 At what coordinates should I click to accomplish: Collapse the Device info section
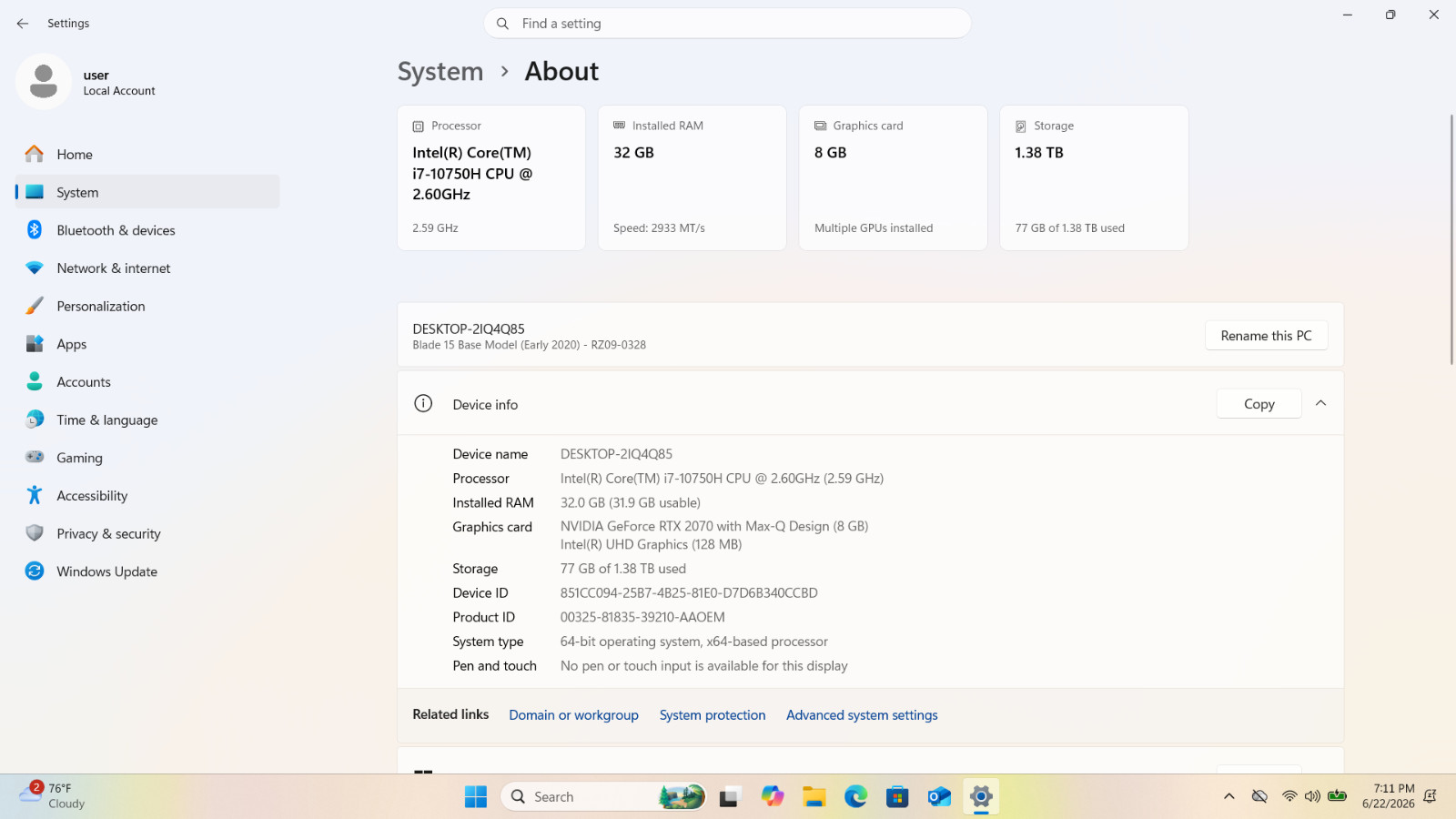point(1321,403)
